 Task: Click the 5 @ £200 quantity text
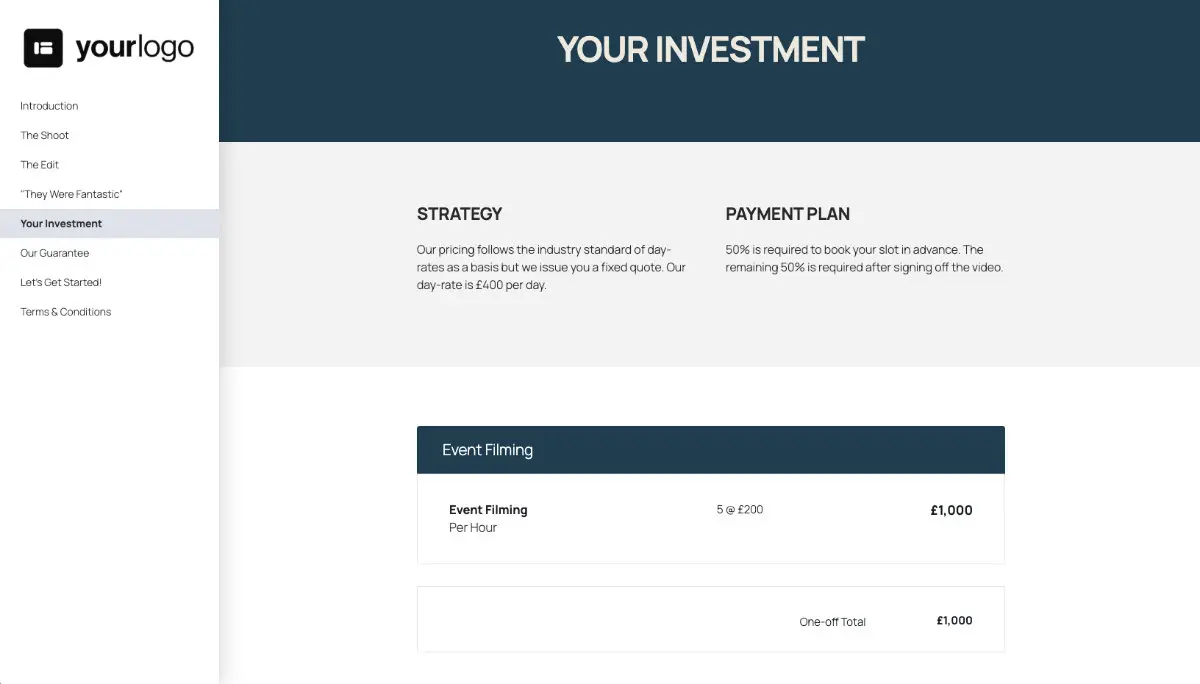(740, 509)
